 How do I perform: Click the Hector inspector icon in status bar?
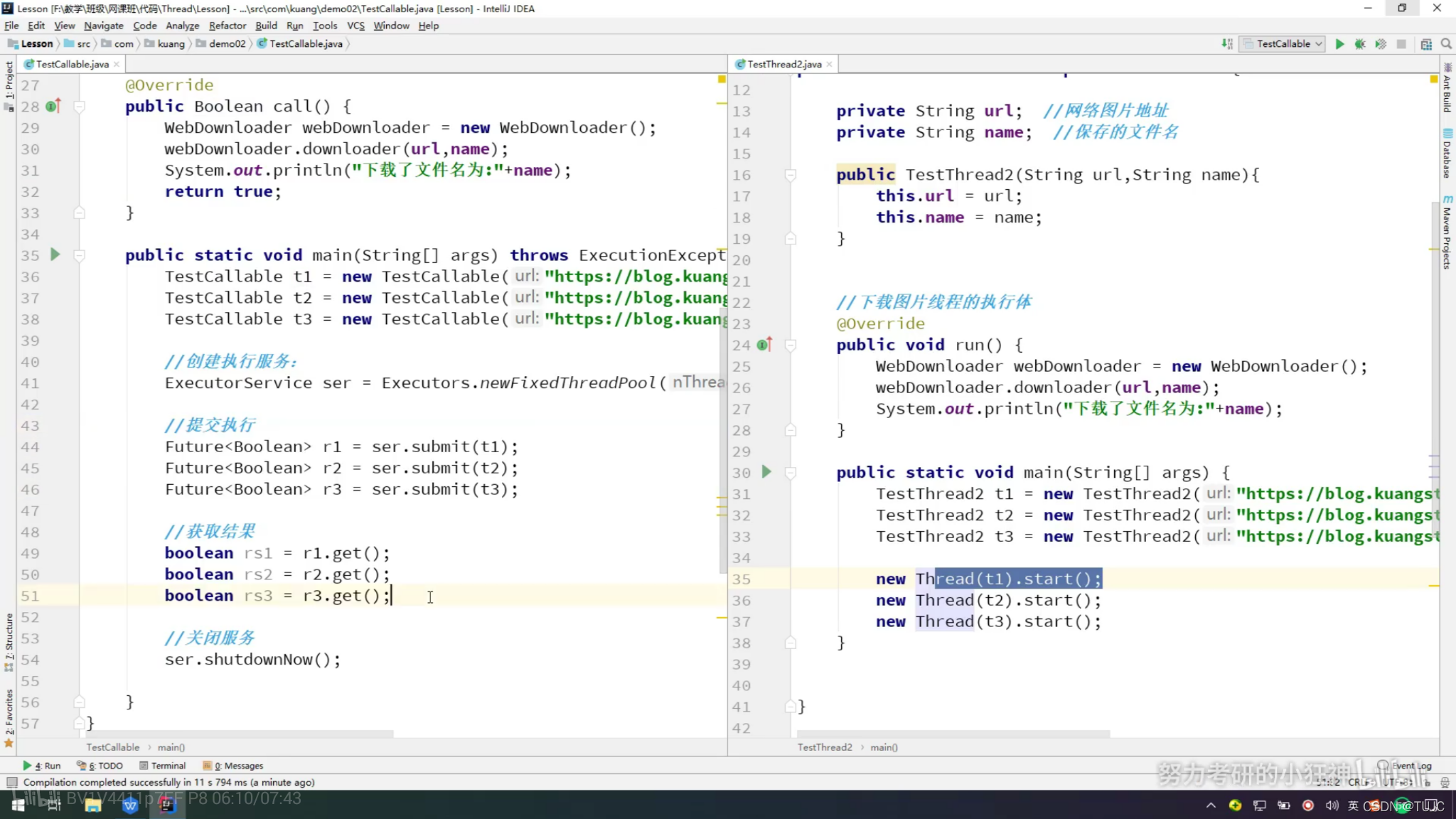coord(1445,782)
